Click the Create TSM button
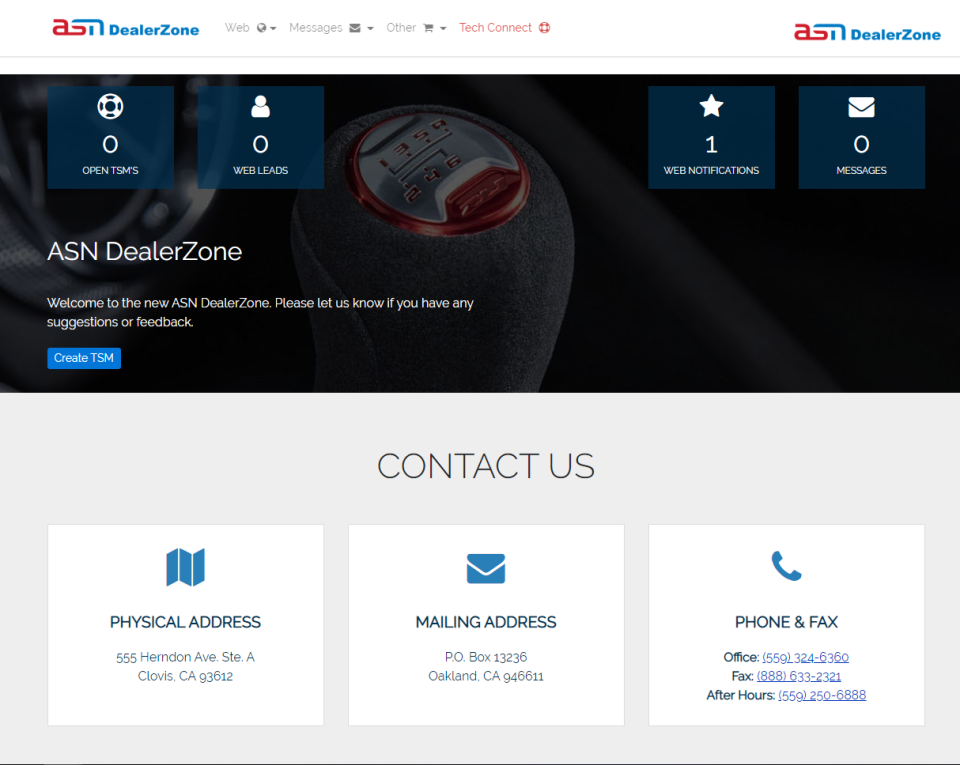 83,357
